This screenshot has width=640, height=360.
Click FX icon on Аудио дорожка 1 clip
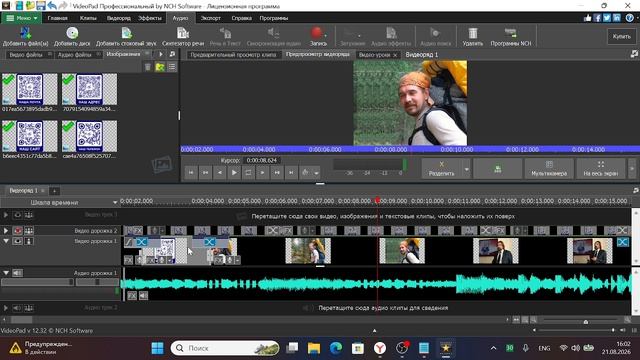pos(132,296)
